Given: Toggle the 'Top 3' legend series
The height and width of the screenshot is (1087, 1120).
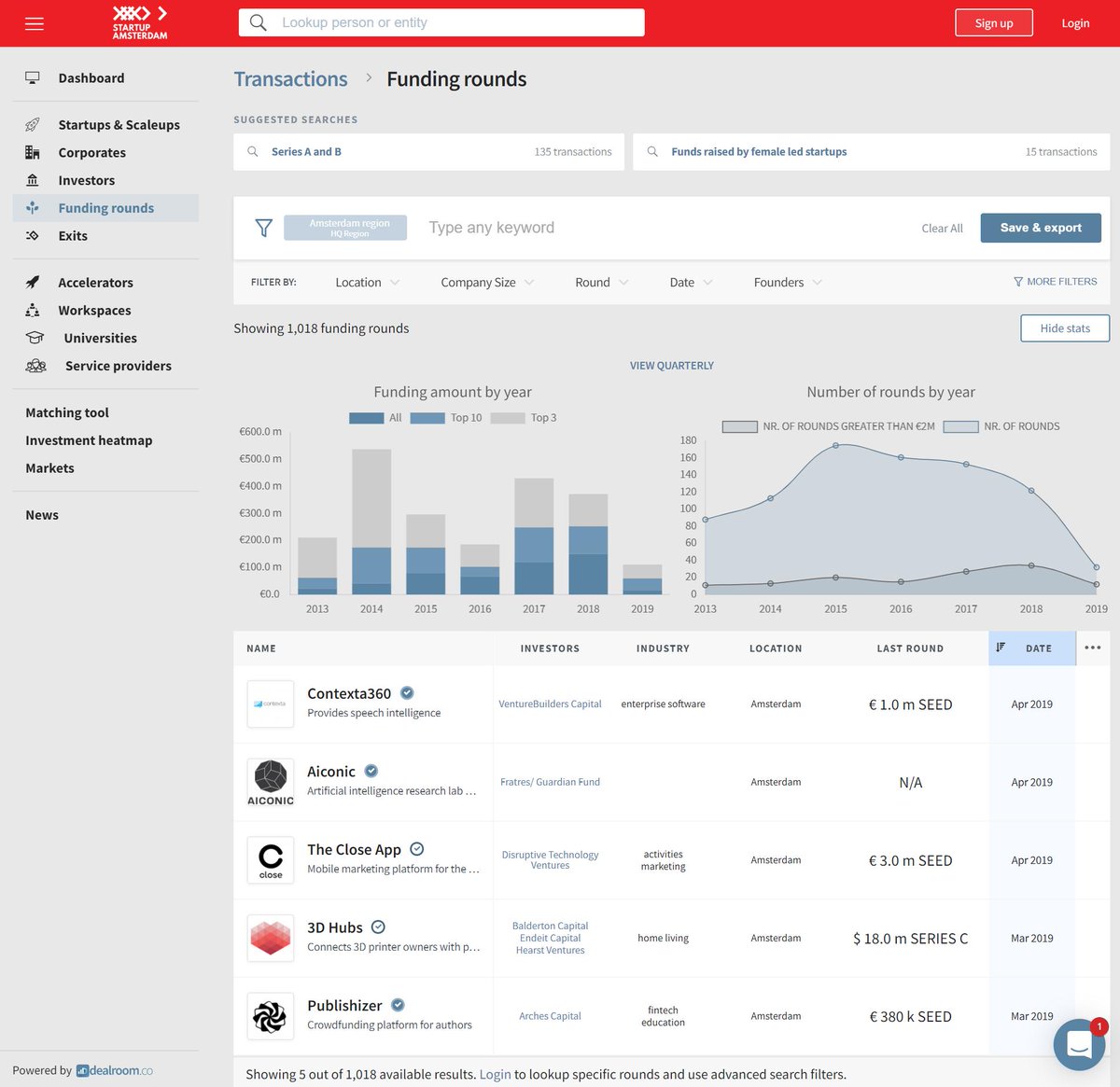Looking at the screenshot, I should pos(524,418).
